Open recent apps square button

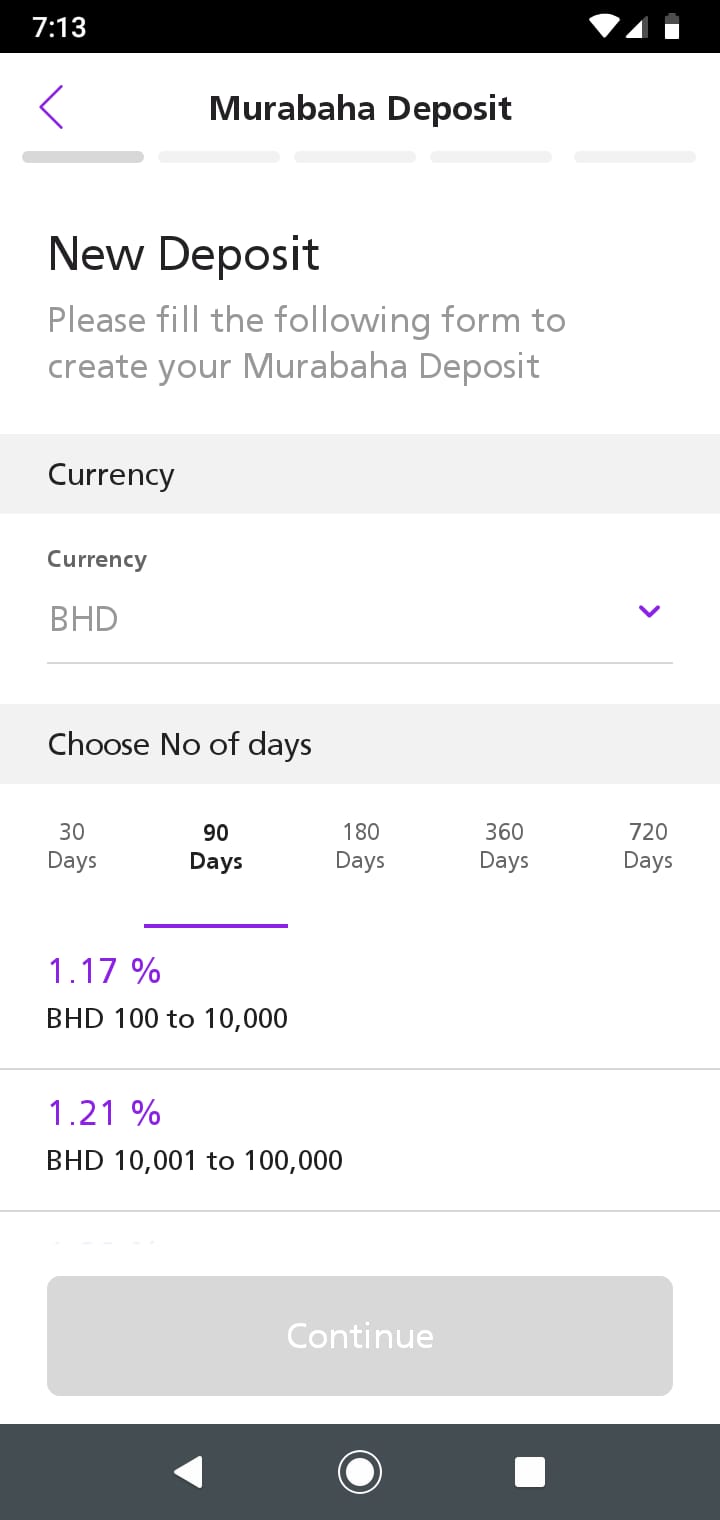click(529, 1472)
